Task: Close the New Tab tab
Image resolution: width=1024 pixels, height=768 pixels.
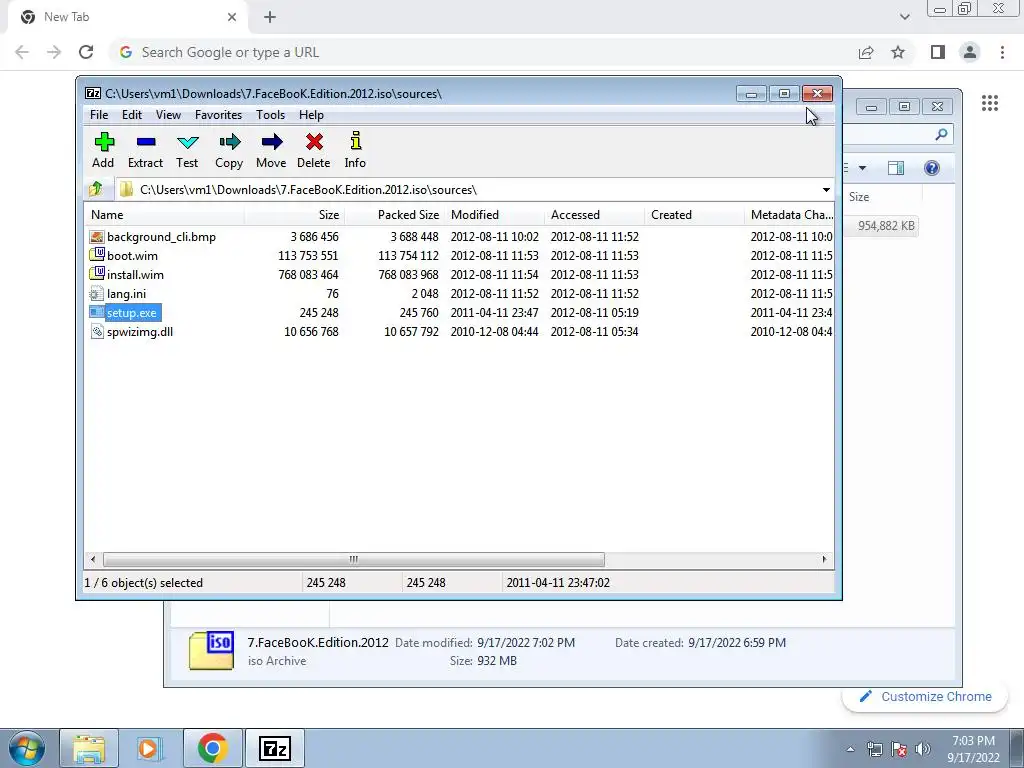Action: (x=232, y=17)
